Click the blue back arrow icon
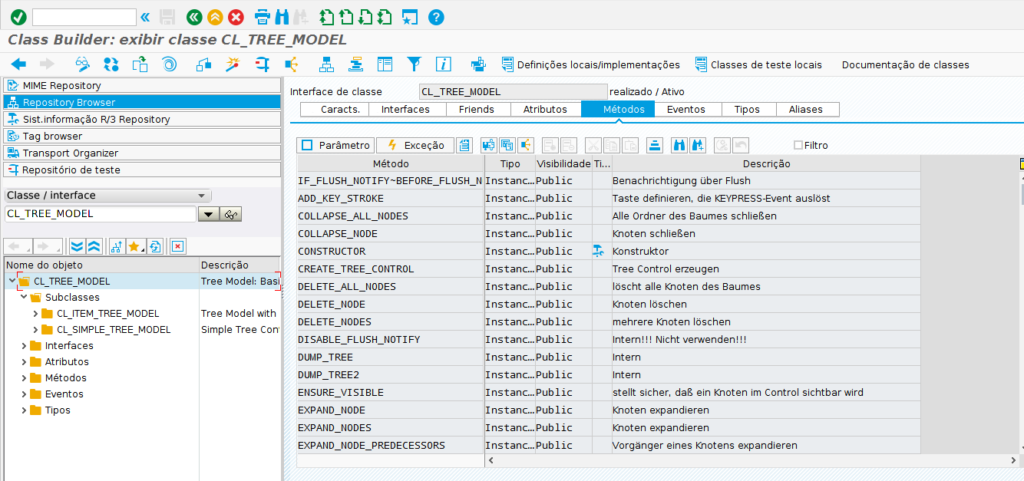This screenshot has width=1024, height=481. pos(18,65)
